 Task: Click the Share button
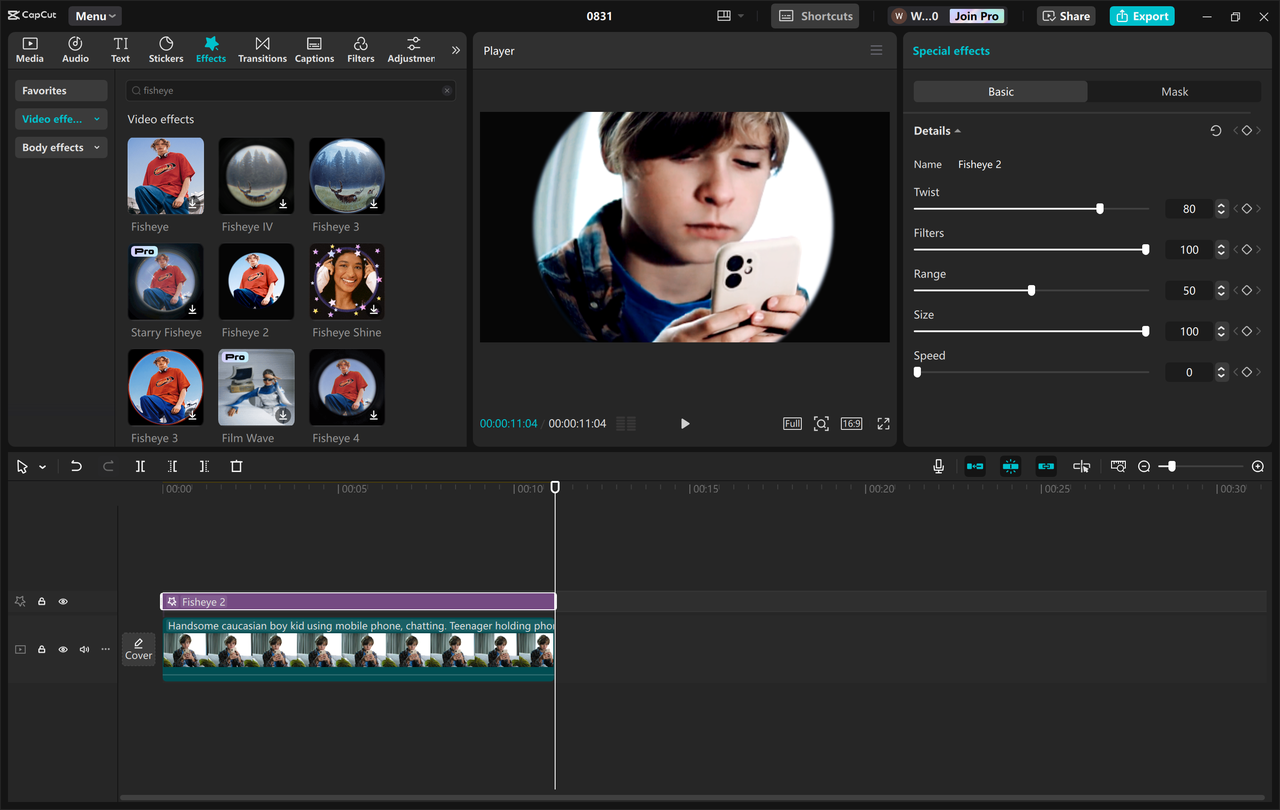[1066, 16]
